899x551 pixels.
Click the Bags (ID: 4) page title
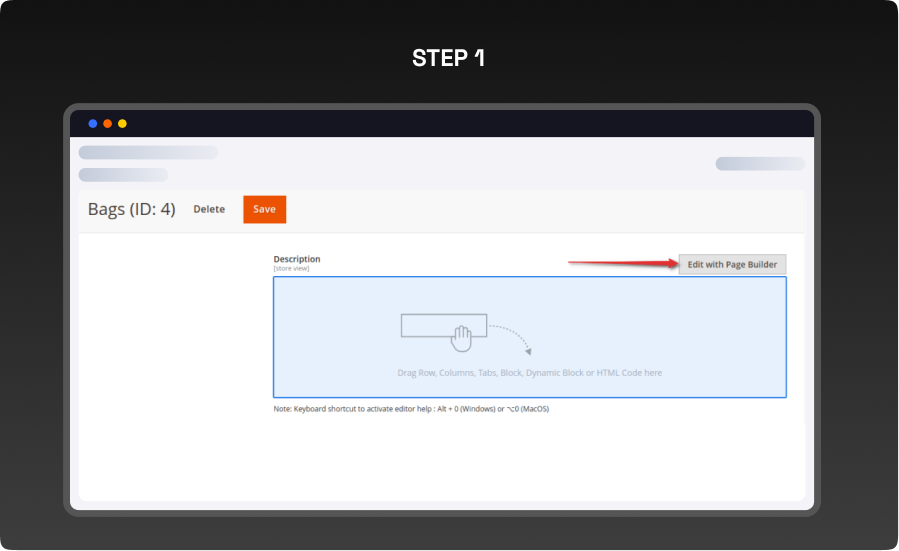[x=132, y=209]
